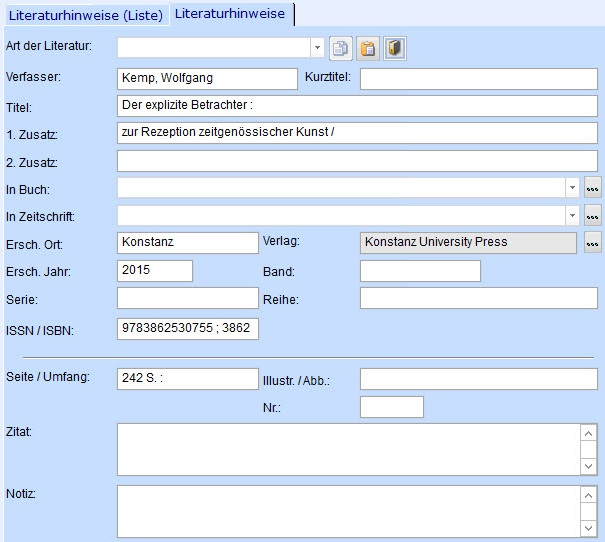The width and height of the screenshot is (605, 542).
Task: Click the Zitat scrollbar up arrow
Action: click(588, 434)
